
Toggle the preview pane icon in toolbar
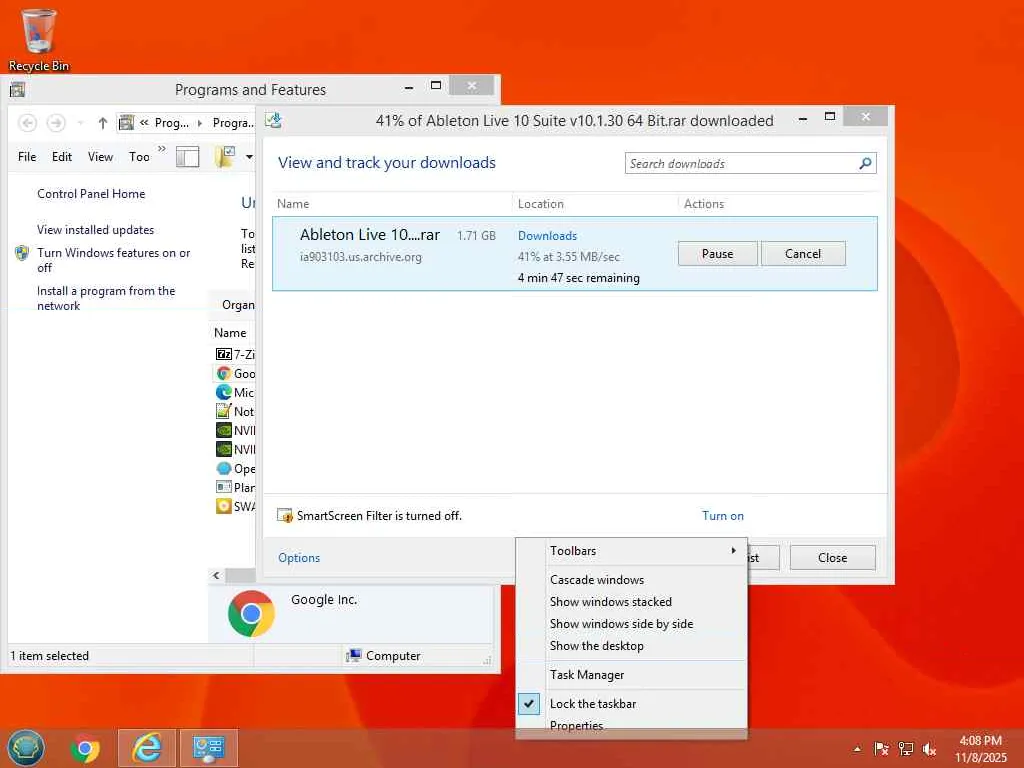click(x=187, y=157)
